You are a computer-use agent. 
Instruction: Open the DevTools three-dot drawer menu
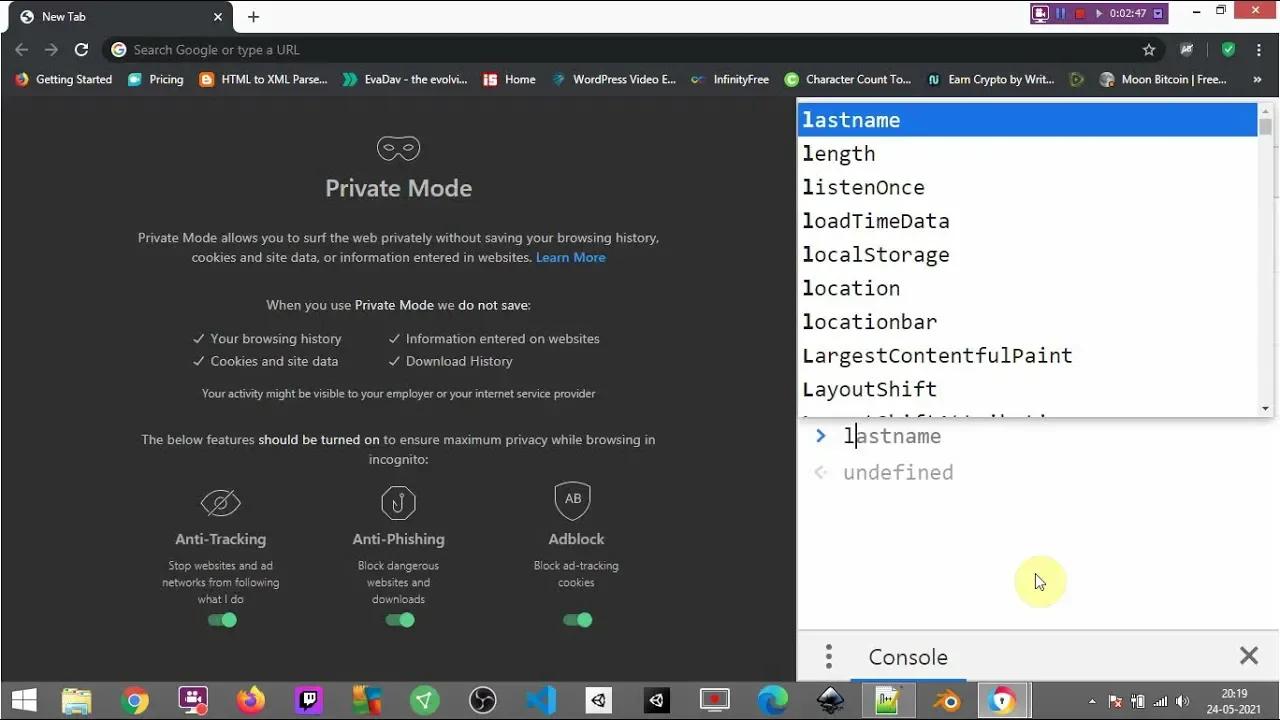pyautogui.click(x=828, y=657)
